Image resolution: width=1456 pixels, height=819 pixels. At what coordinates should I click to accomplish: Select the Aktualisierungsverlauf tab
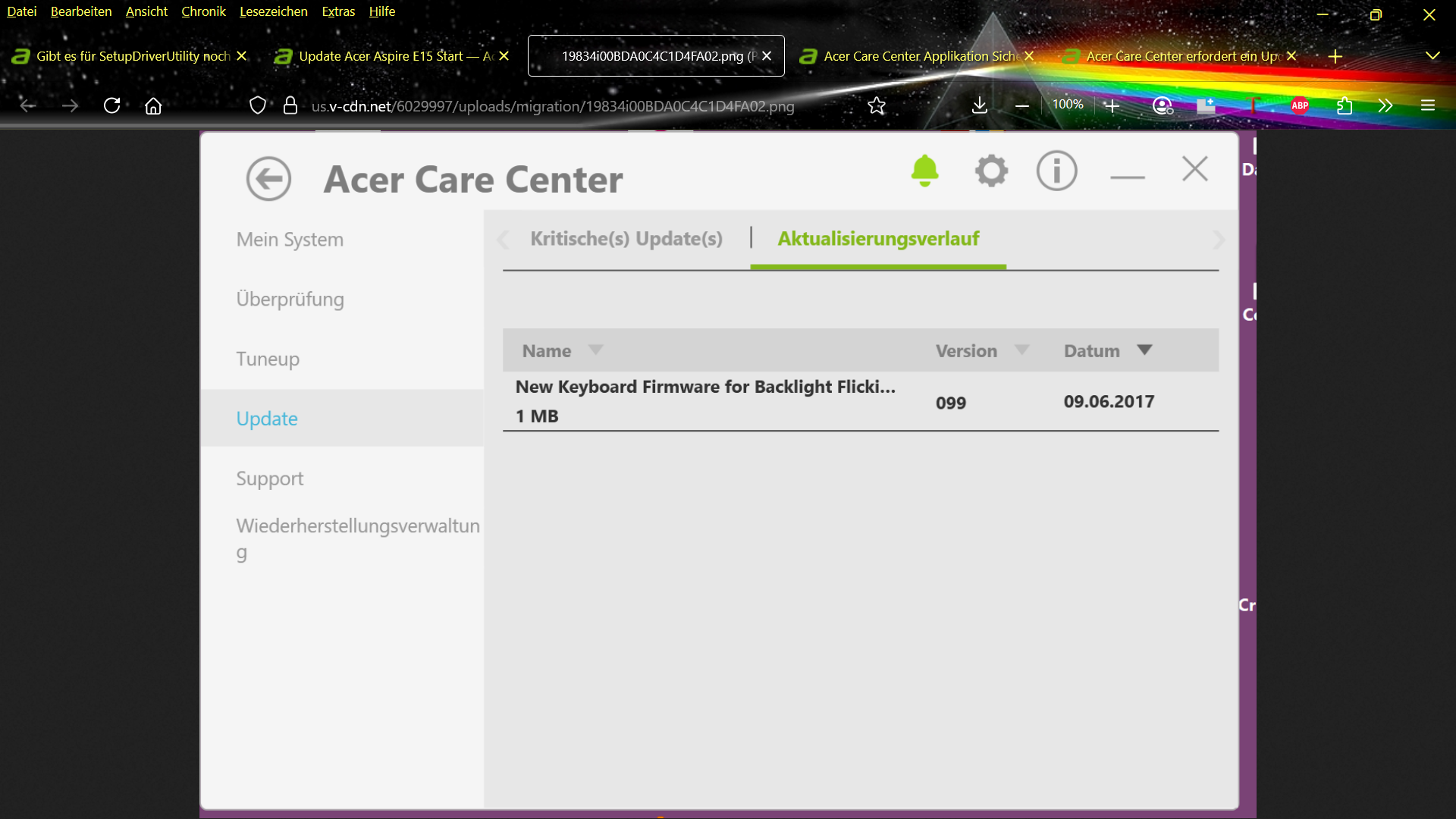[x=878, y=238]
